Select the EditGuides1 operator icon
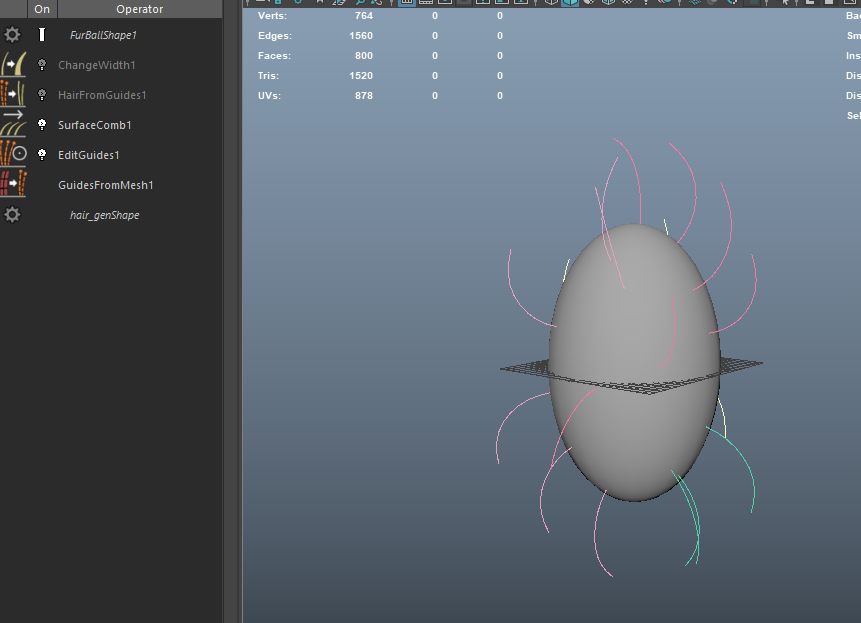861x623 pixels. [12, 155]
